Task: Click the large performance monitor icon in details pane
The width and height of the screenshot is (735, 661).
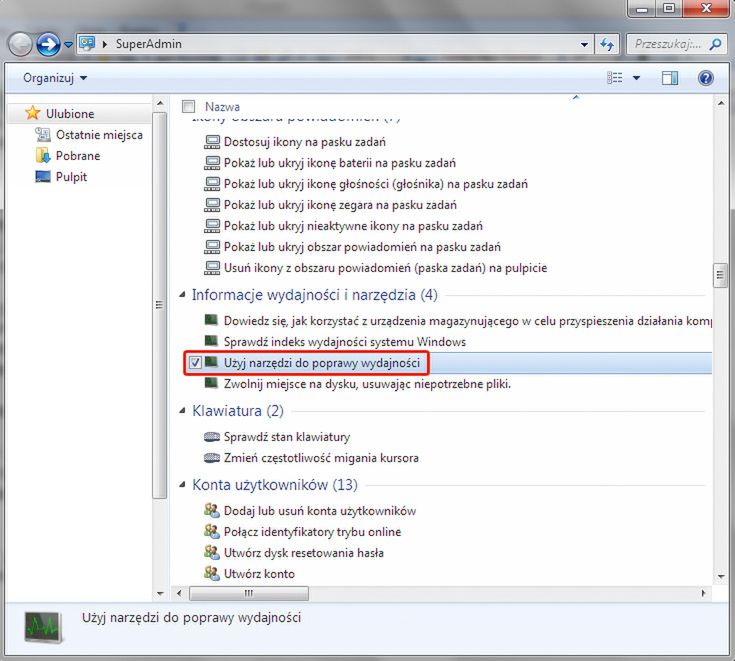Action: pyautogui.click(x=43, y=626)
